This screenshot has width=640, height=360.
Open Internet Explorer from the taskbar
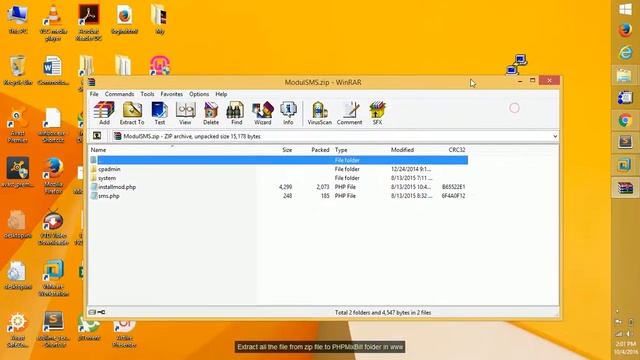(625, 53)
